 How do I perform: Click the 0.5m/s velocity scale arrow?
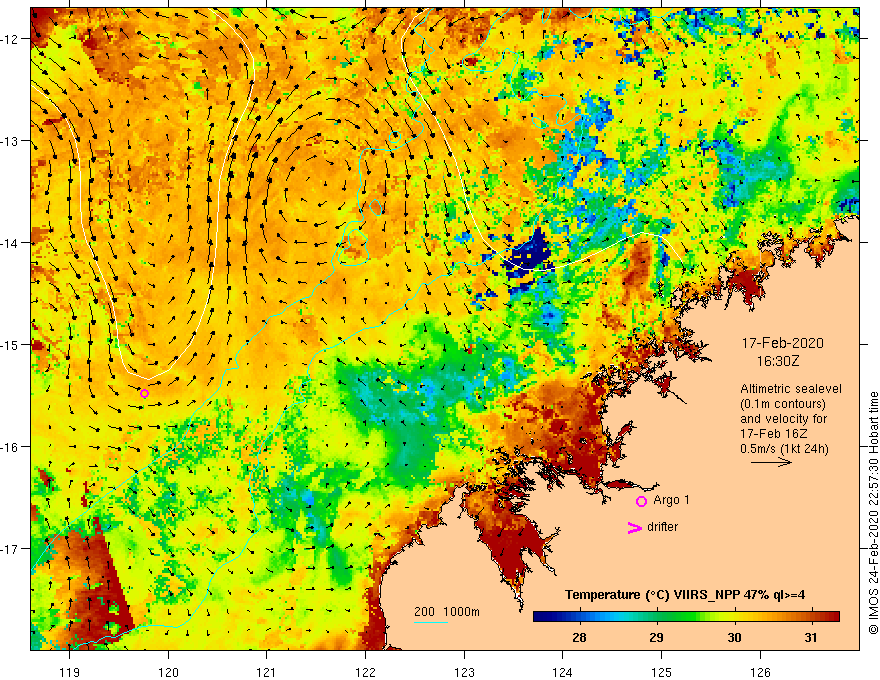point(771,462)
